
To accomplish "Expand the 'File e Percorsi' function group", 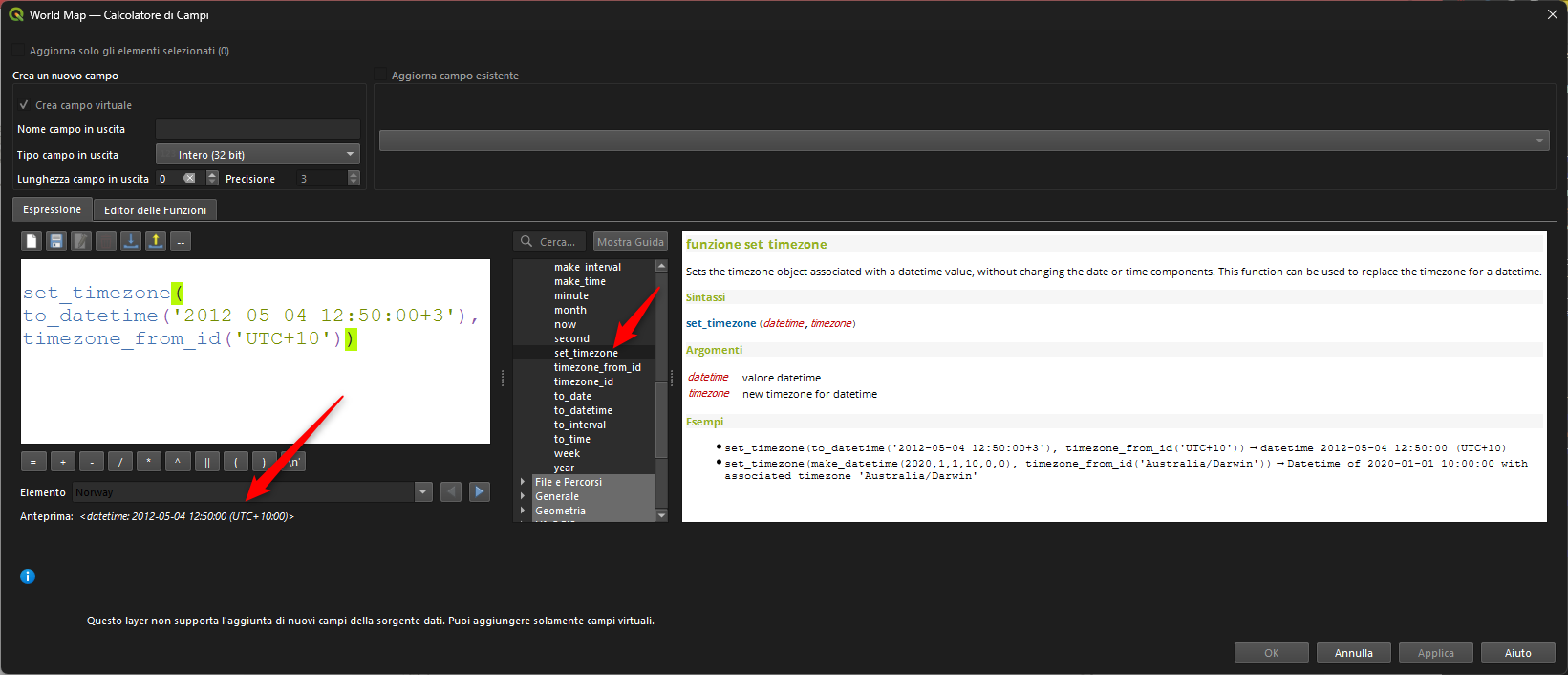I will (x=523, y=483).
